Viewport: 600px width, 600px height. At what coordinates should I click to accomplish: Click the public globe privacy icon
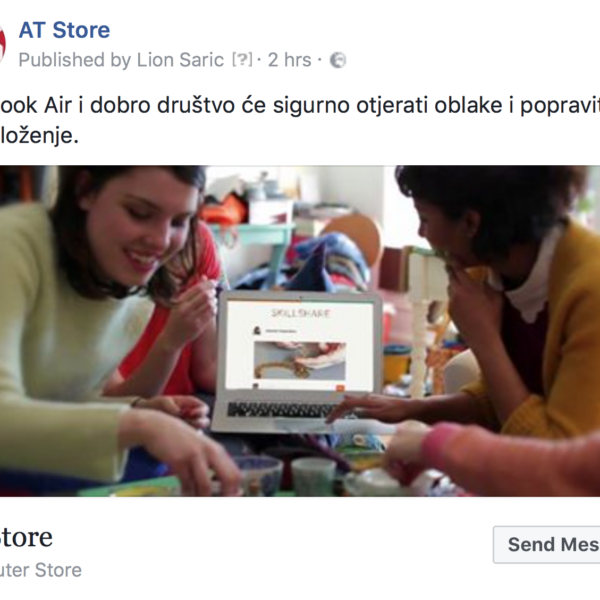(x=338, y=60)
